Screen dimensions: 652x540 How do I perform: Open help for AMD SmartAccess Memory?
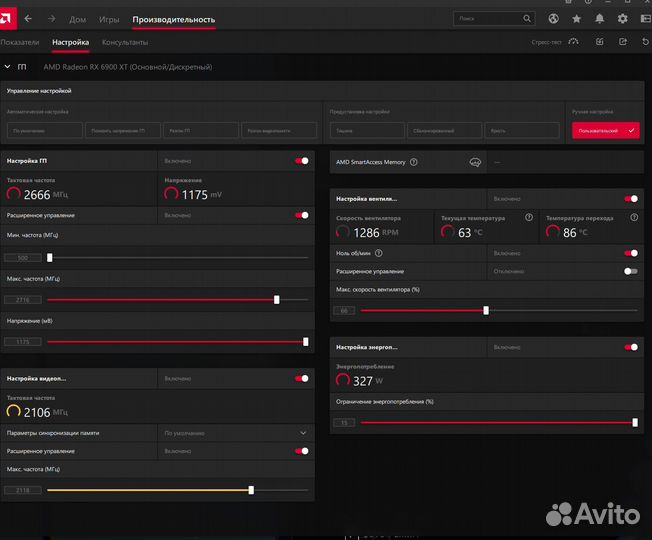(x=414, y=162)
